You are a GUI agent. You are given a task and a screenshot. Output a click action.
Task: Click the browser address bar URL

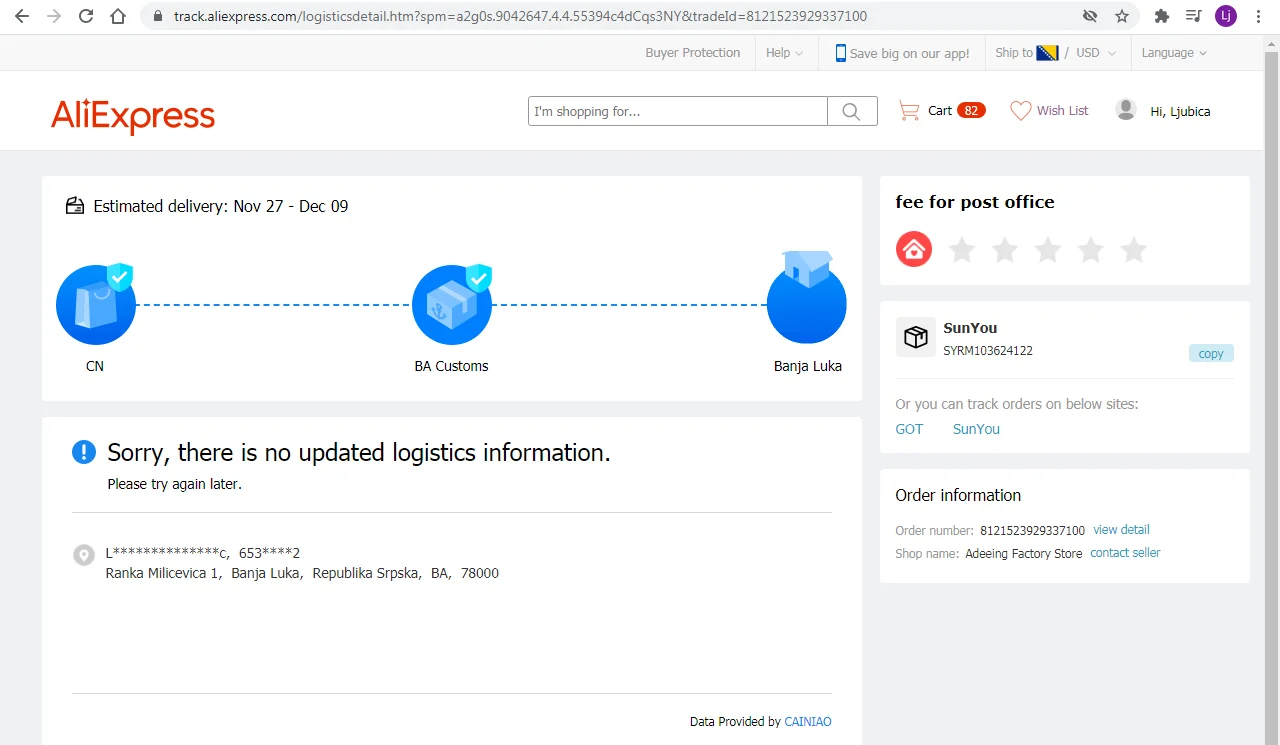[520, 16]
